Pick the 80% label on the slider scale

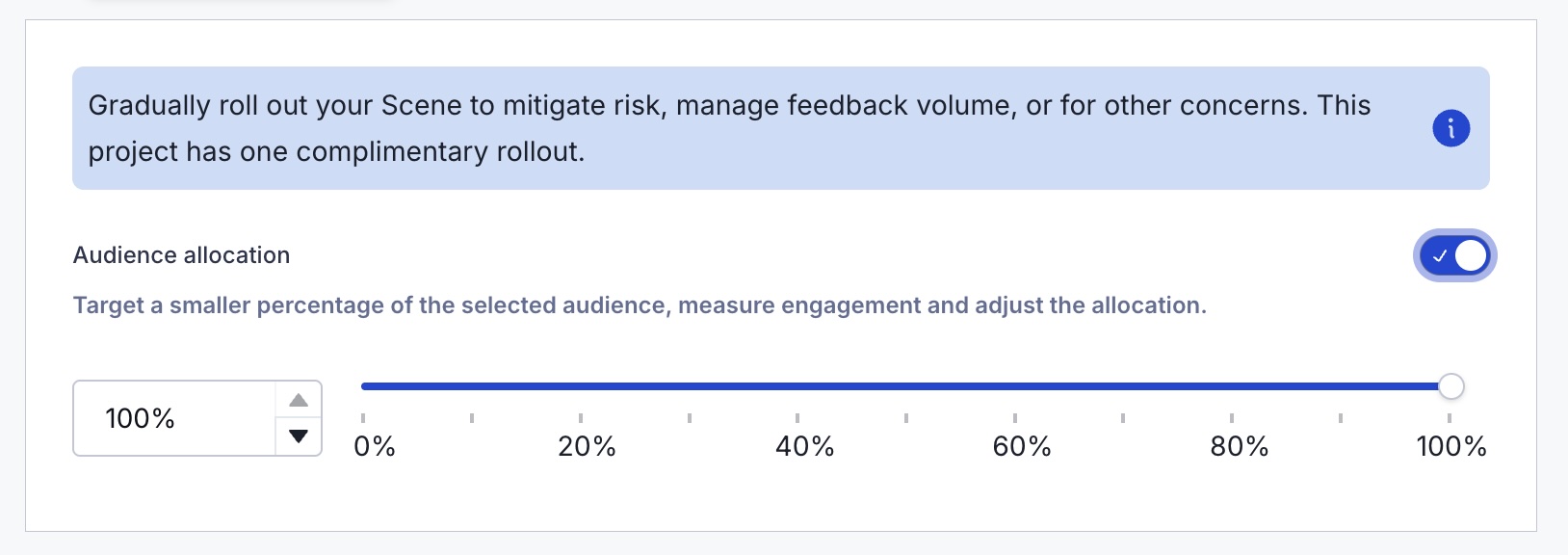tap(1239, 446)
